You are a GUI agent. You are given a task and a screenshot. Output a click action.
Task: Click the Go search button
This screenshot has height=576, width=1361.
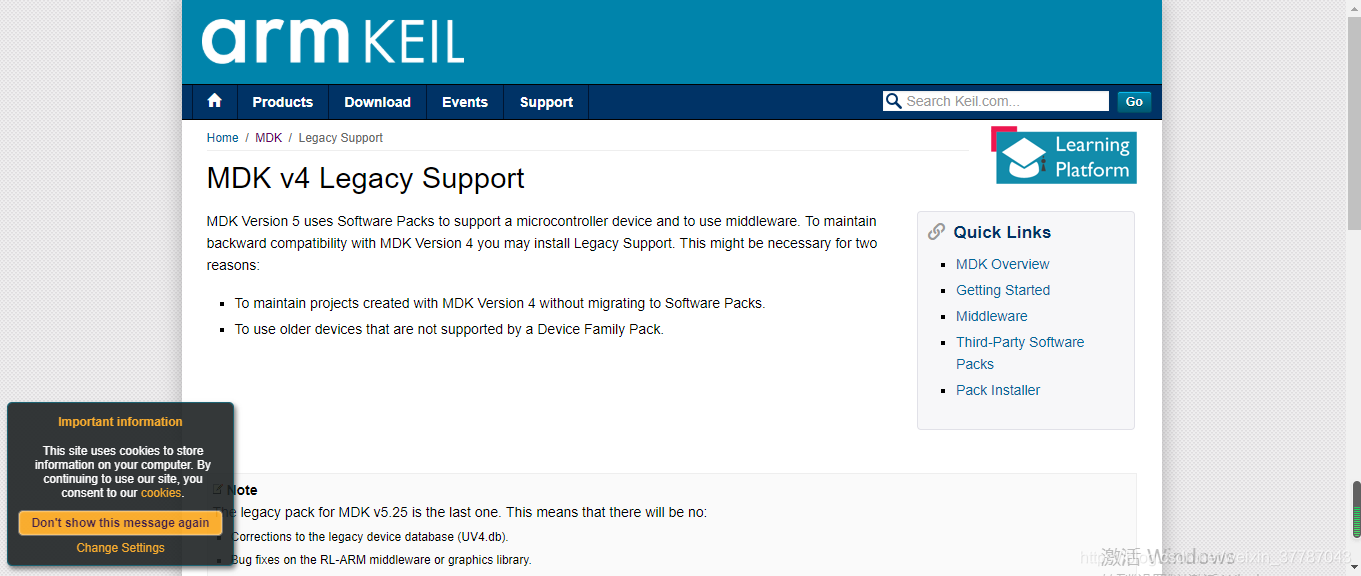pos(1134,101)
